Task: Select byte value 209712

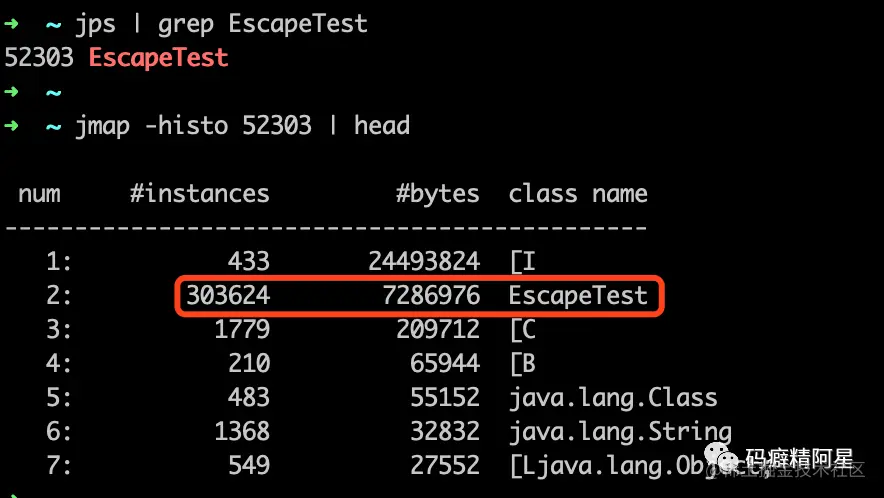Action: pyautogui.click(x=438, y=329)
